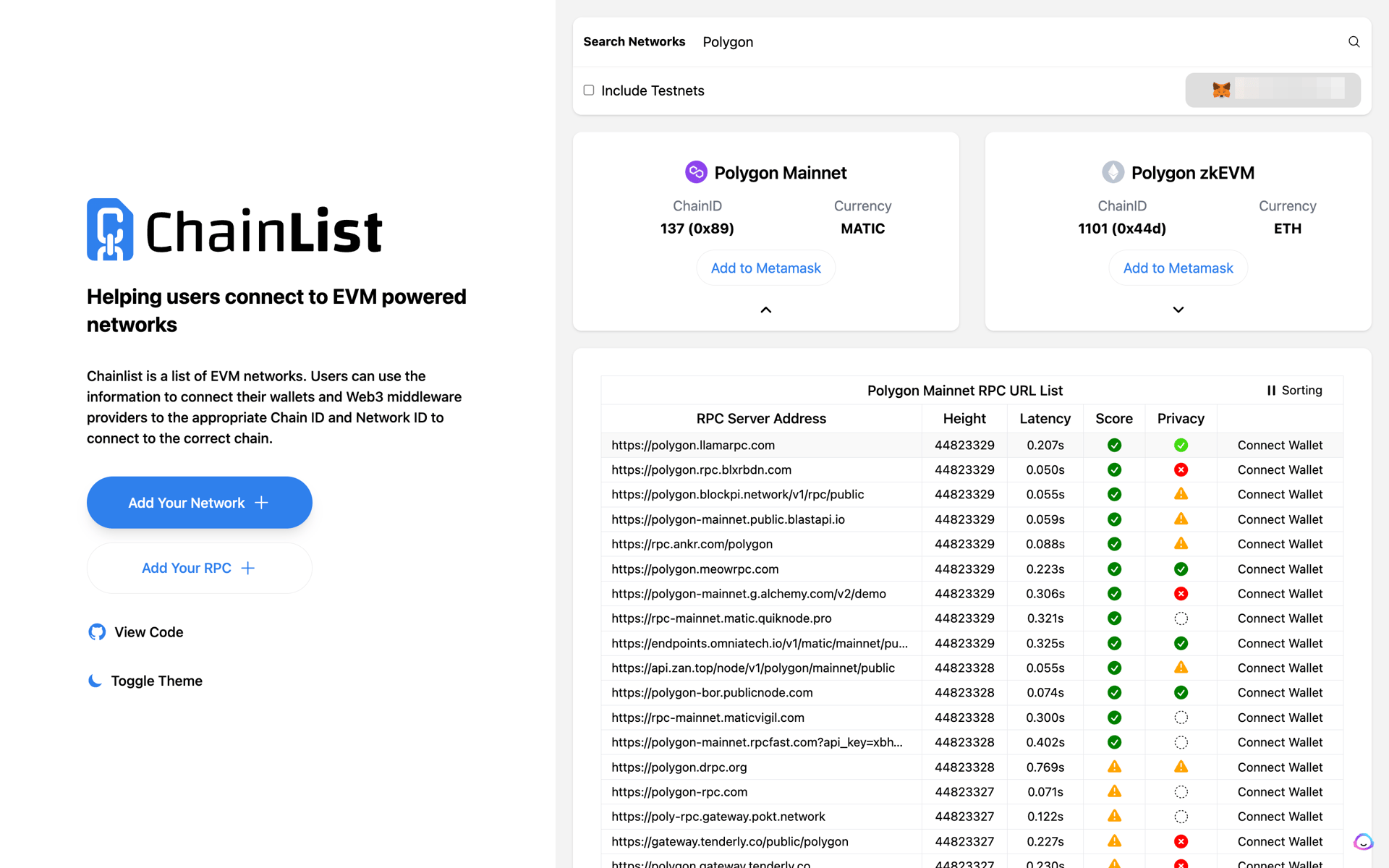This screenshot has height=868, width=1389.
Task: Click https://poly-rpc.gateway.pokt.network address
Action: tap(718, 817)
